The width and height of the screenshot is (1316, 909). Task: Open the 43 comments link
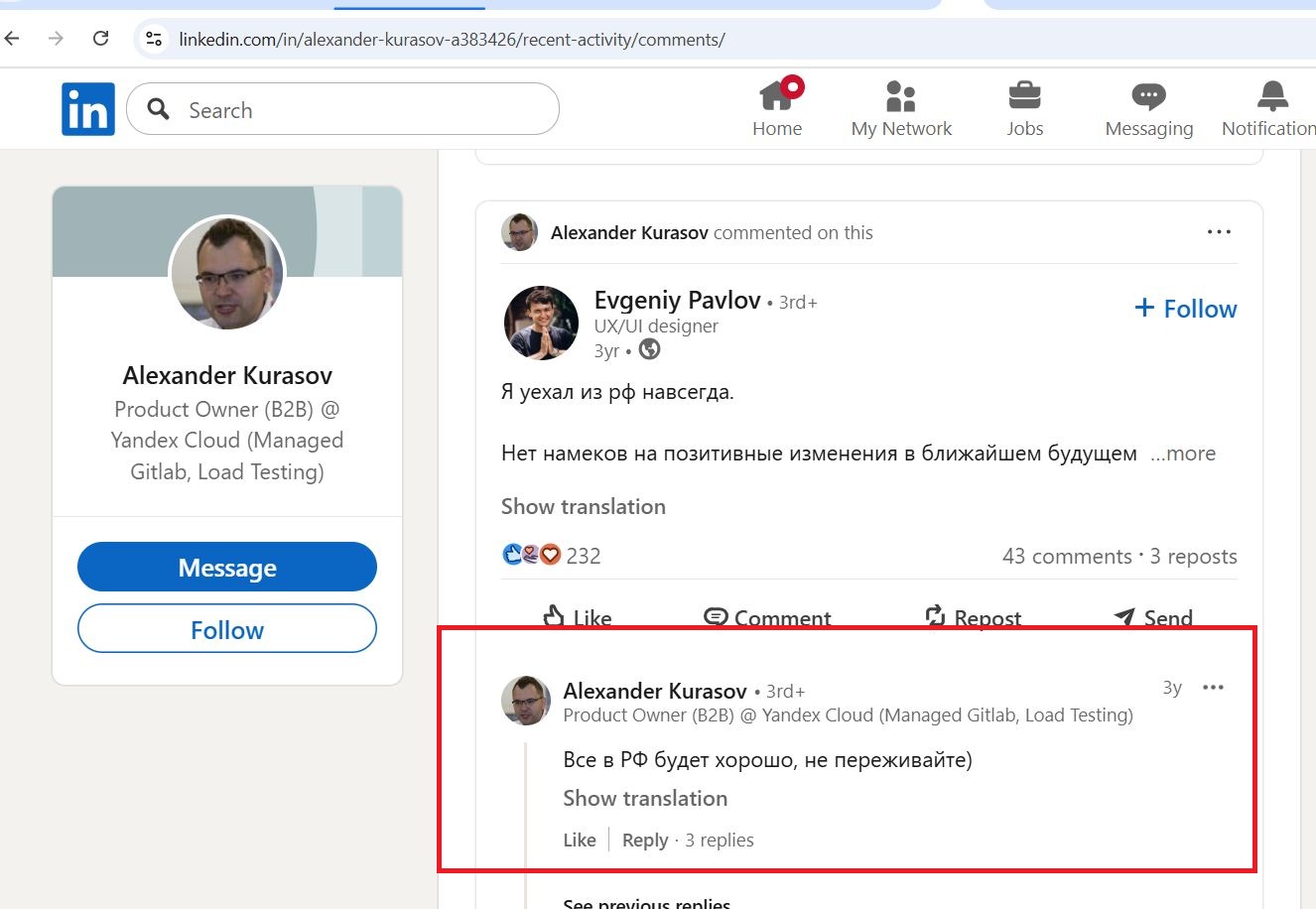point(1067,556)
